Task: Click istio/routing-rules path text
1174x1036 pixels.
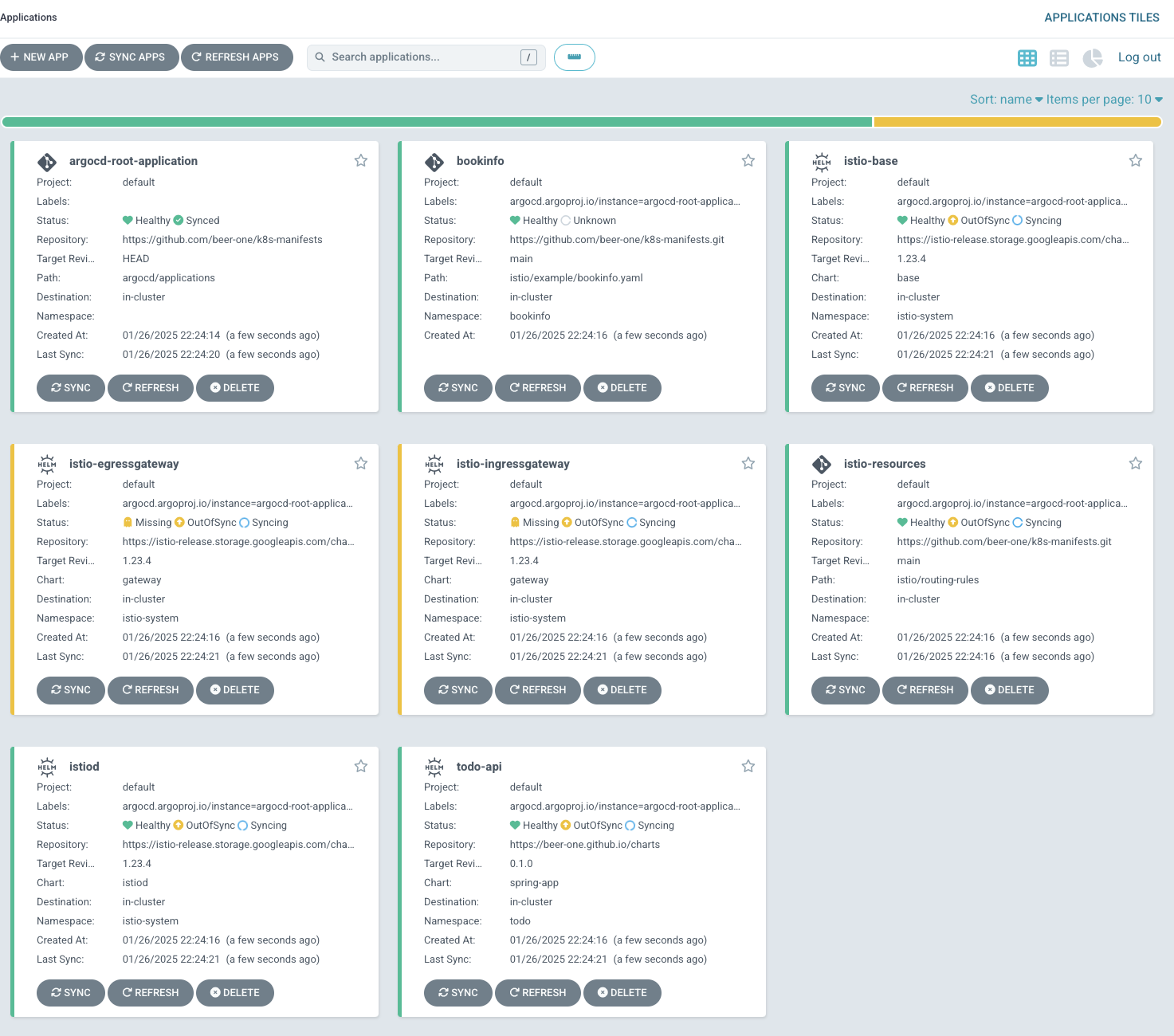Action: tap(938, 580)
